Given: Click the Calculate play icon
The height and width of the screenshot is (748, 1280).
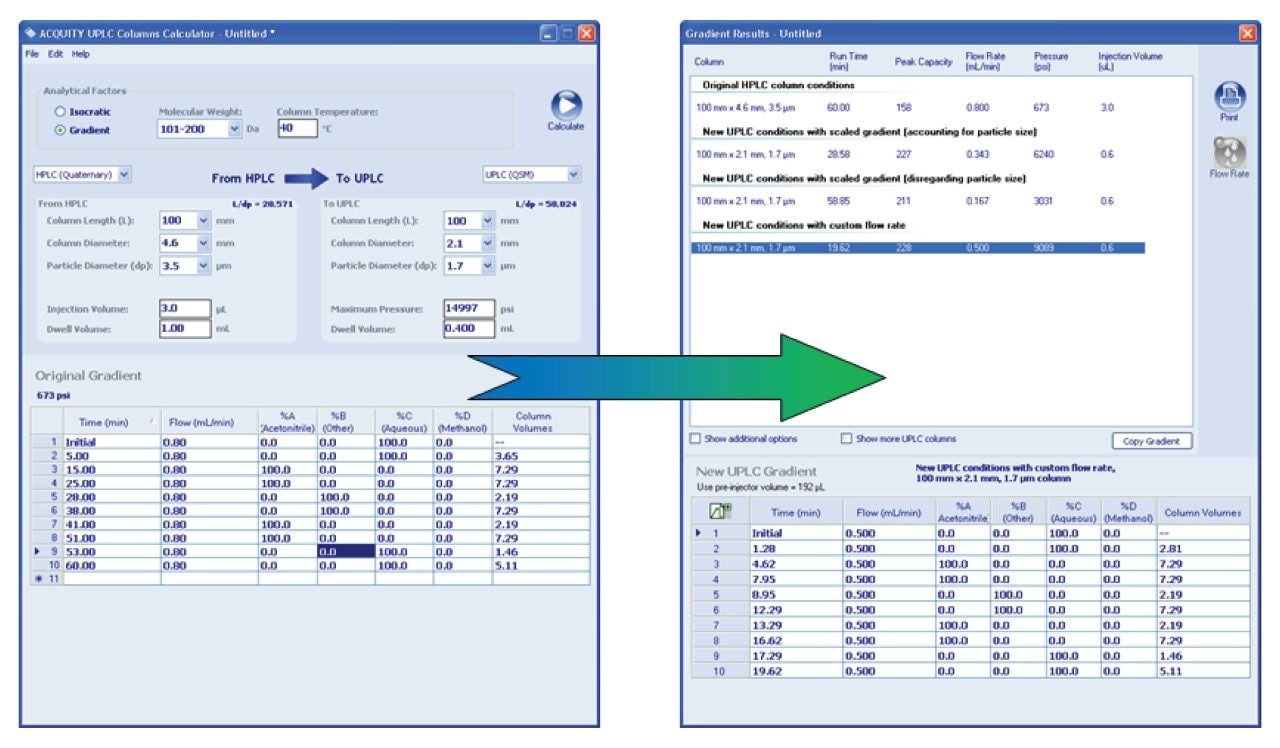Looking at the screenshot, I should point(566,104).
